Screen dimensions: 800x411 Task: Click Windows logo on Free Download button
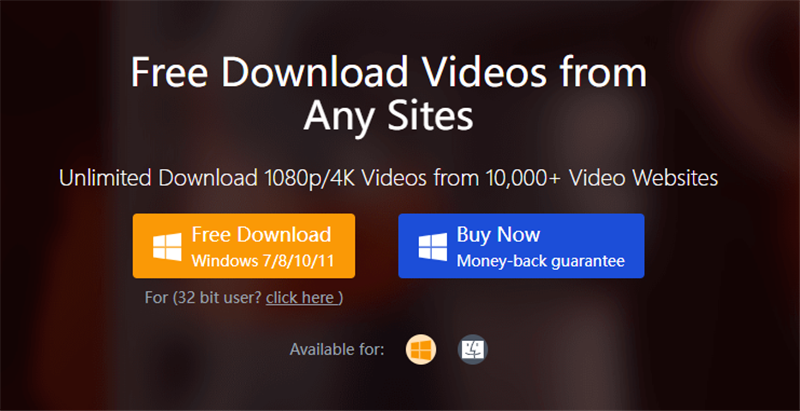tap(167, 247)
